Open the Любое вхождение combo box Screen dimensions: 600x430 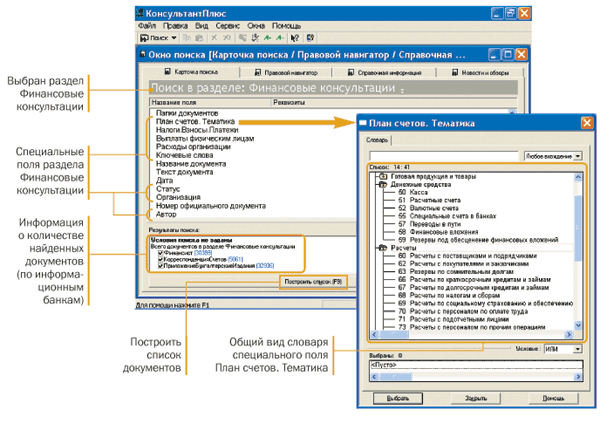coord(553,156)
